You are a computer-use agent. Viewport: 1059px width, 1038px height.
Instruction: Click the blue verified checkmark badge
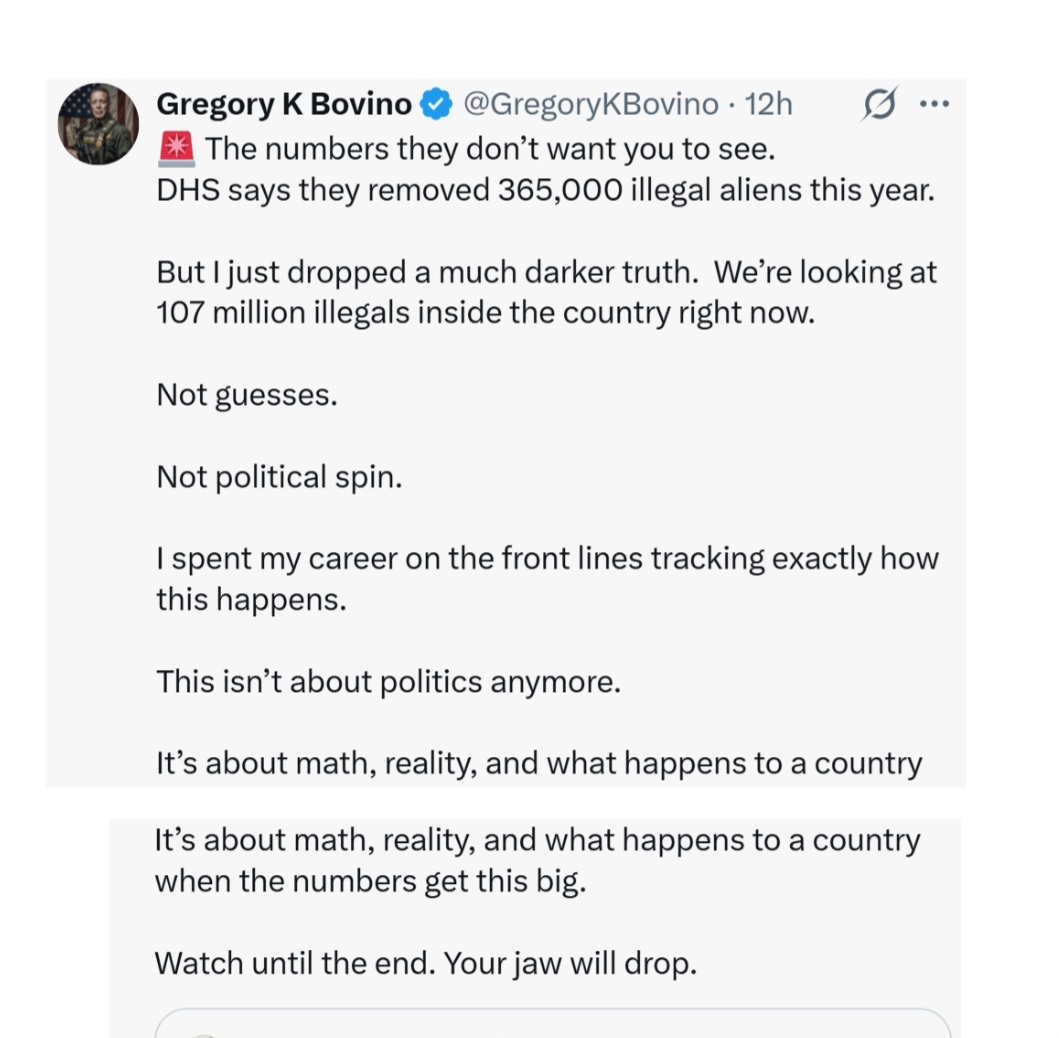436,104
